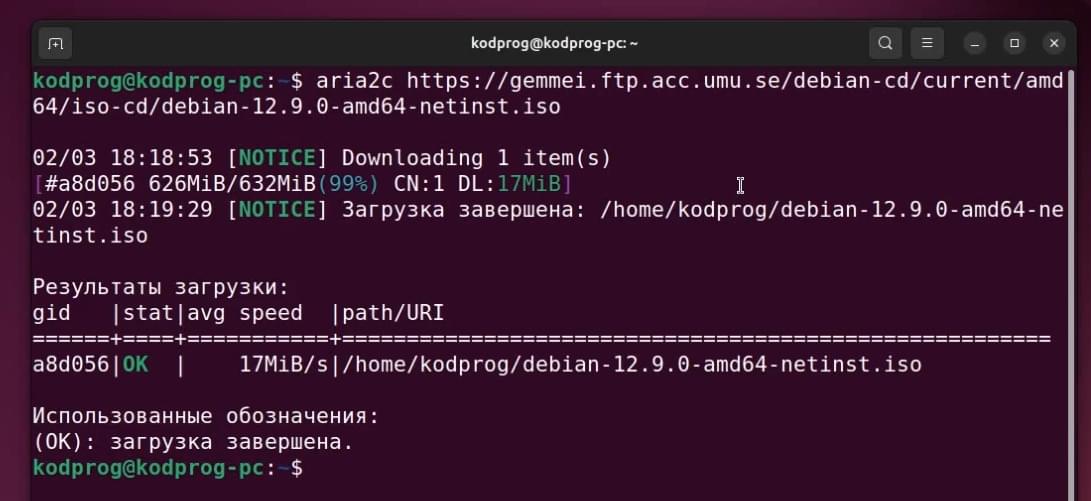Open the terminal search
Image resolution: width=1091 pixels, height=501 pixels.
885,43
